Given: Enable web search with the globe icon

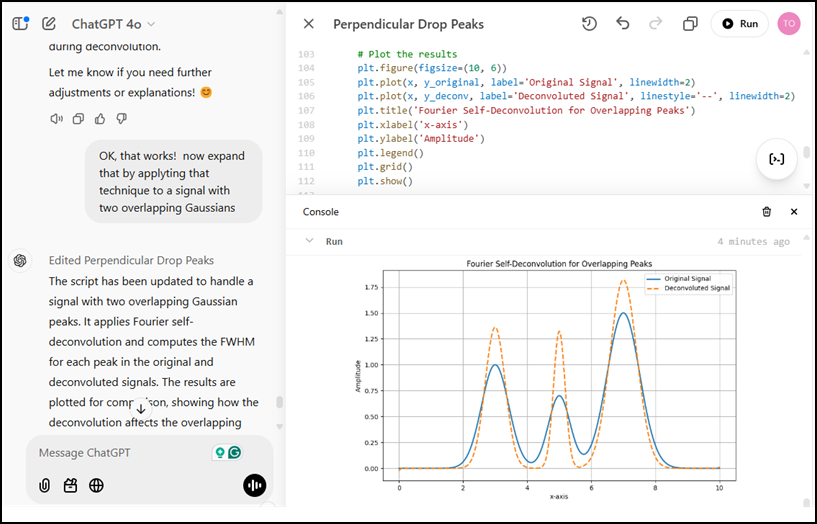Looking at the screenshot, I should tap(96, 485).
